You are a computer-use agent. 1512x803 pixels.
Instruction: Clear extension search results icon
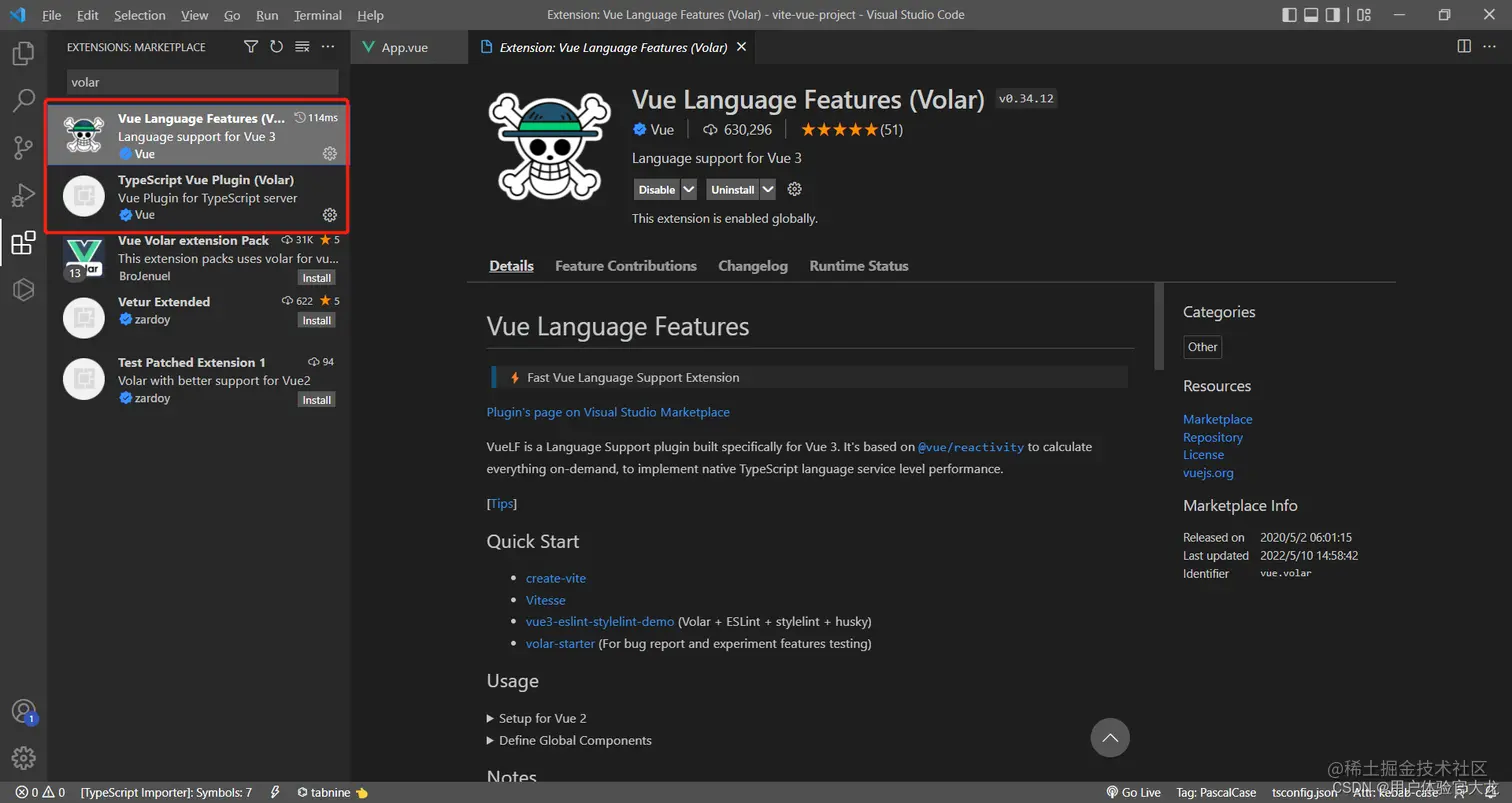pyautogui.click(x=302, y=47)
